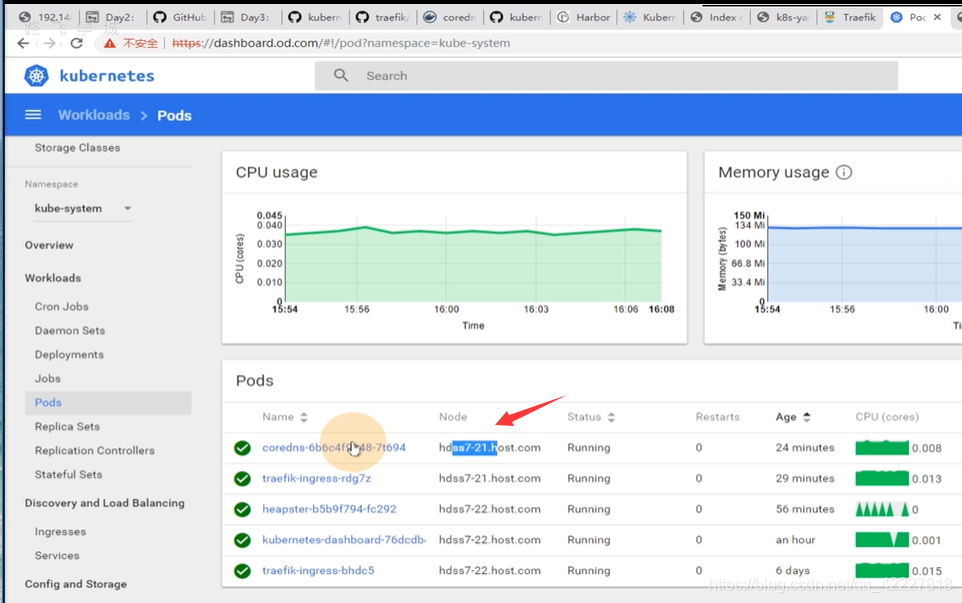
Task: Click green status check for heapster pod
Action: (x=242, y=509)
